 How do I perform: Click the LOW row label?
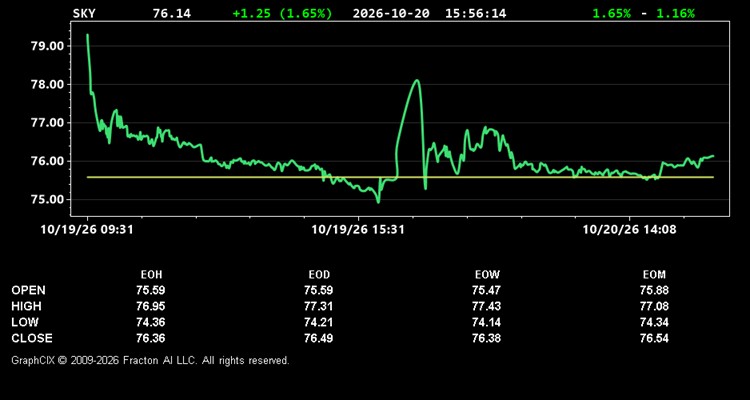pos(25,322)
